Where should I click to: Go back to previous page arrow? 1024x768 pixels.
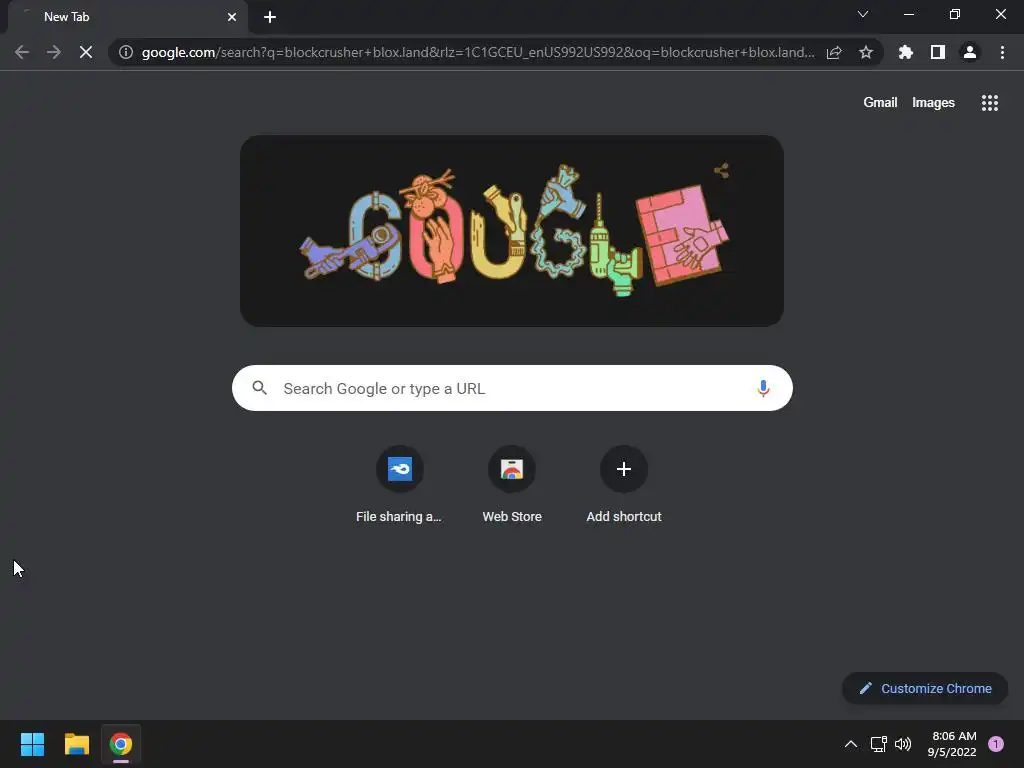click(x=22, y=52)
